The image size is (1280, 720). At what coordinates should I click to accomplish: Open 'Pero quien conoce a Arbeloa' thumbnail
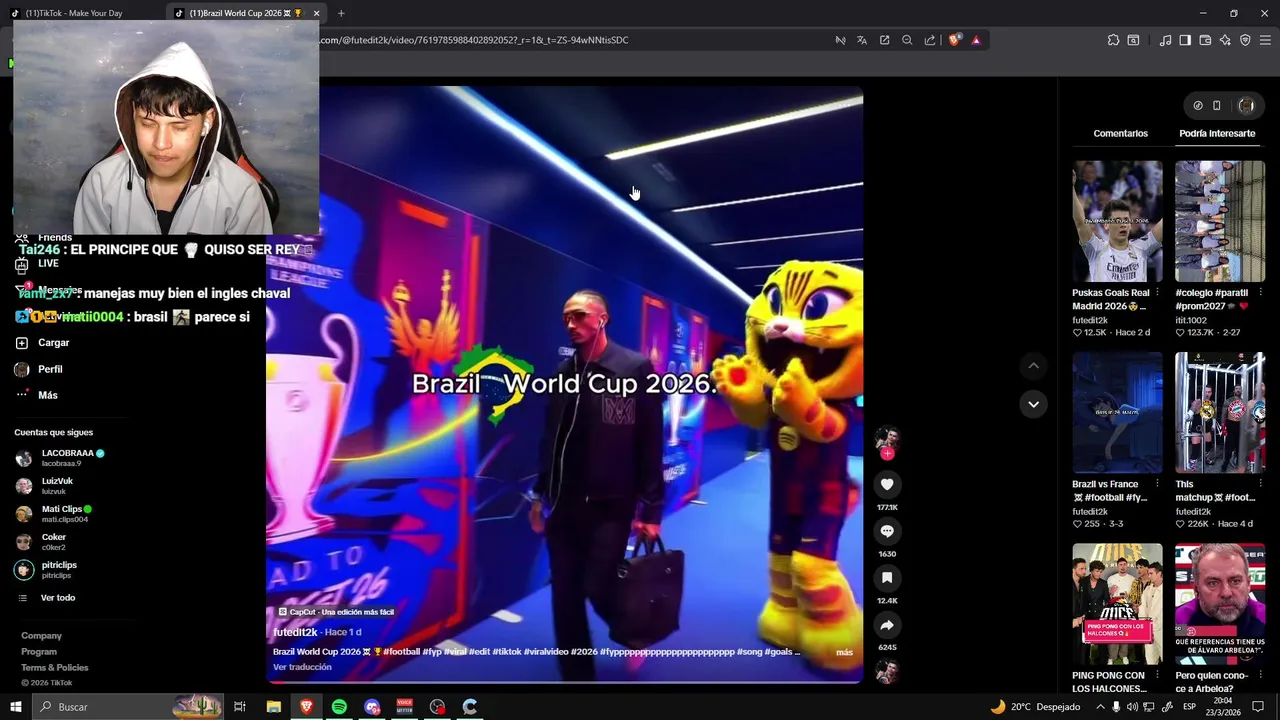[1219, 604]
